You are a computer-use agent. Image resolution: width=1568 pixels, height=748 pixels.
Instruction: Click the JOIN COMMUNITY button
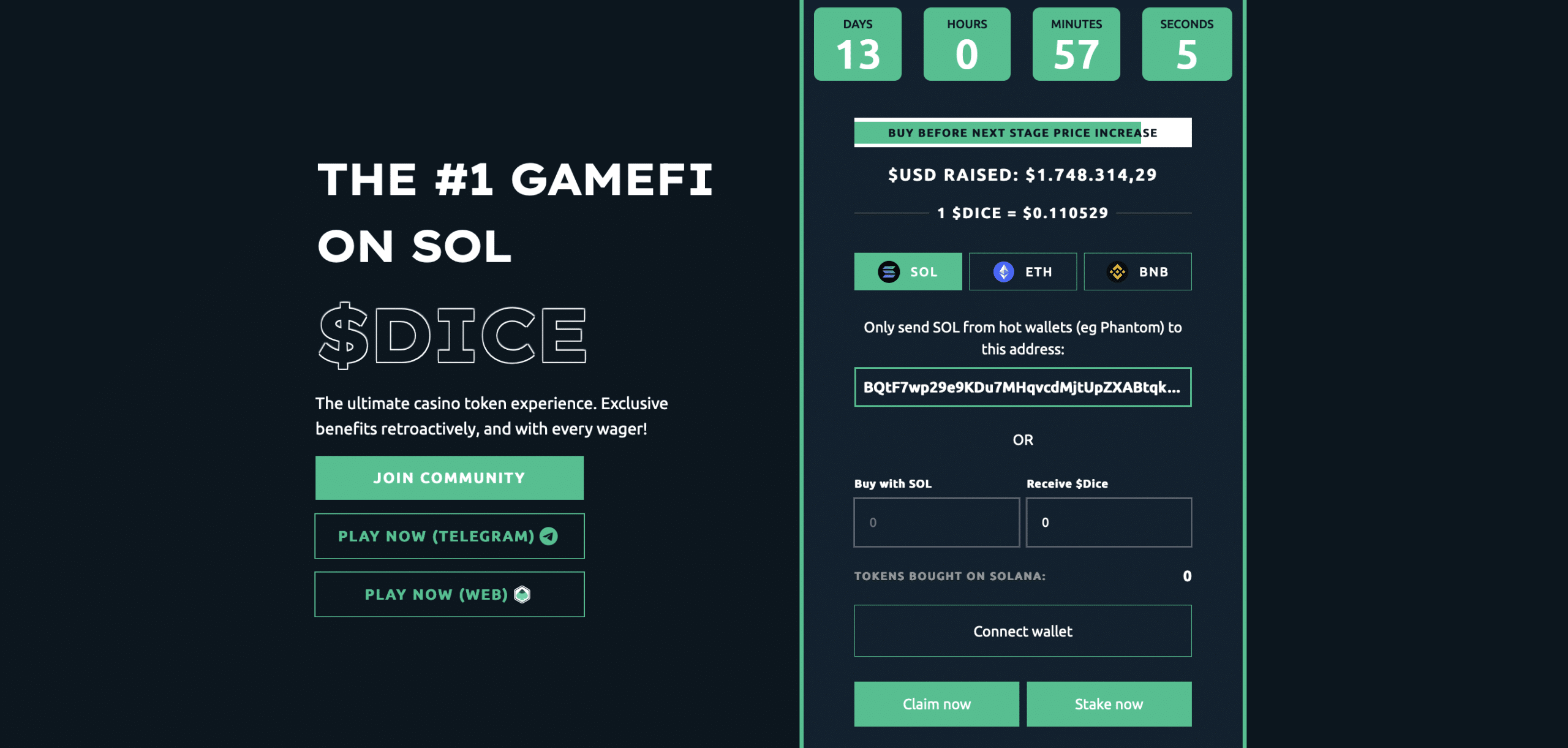(x=449, y=477)
